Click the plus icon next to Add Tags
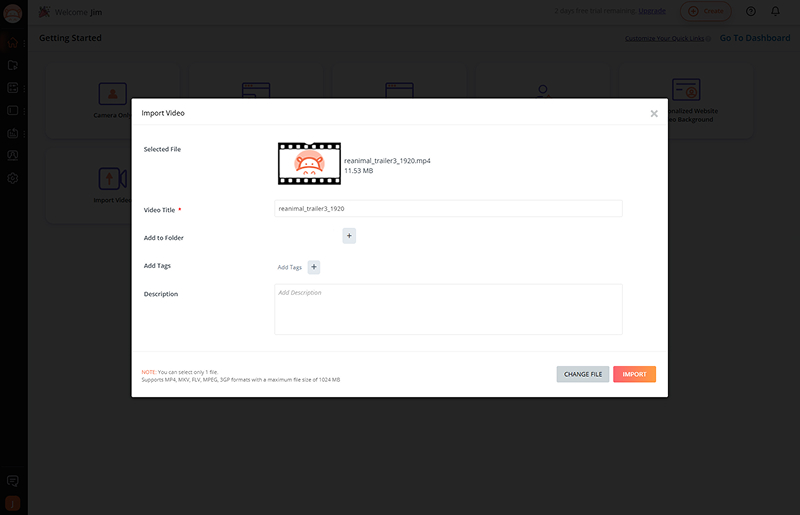This screenshot has height=515, width=800. pyautogui.click(x=313, y=267)
